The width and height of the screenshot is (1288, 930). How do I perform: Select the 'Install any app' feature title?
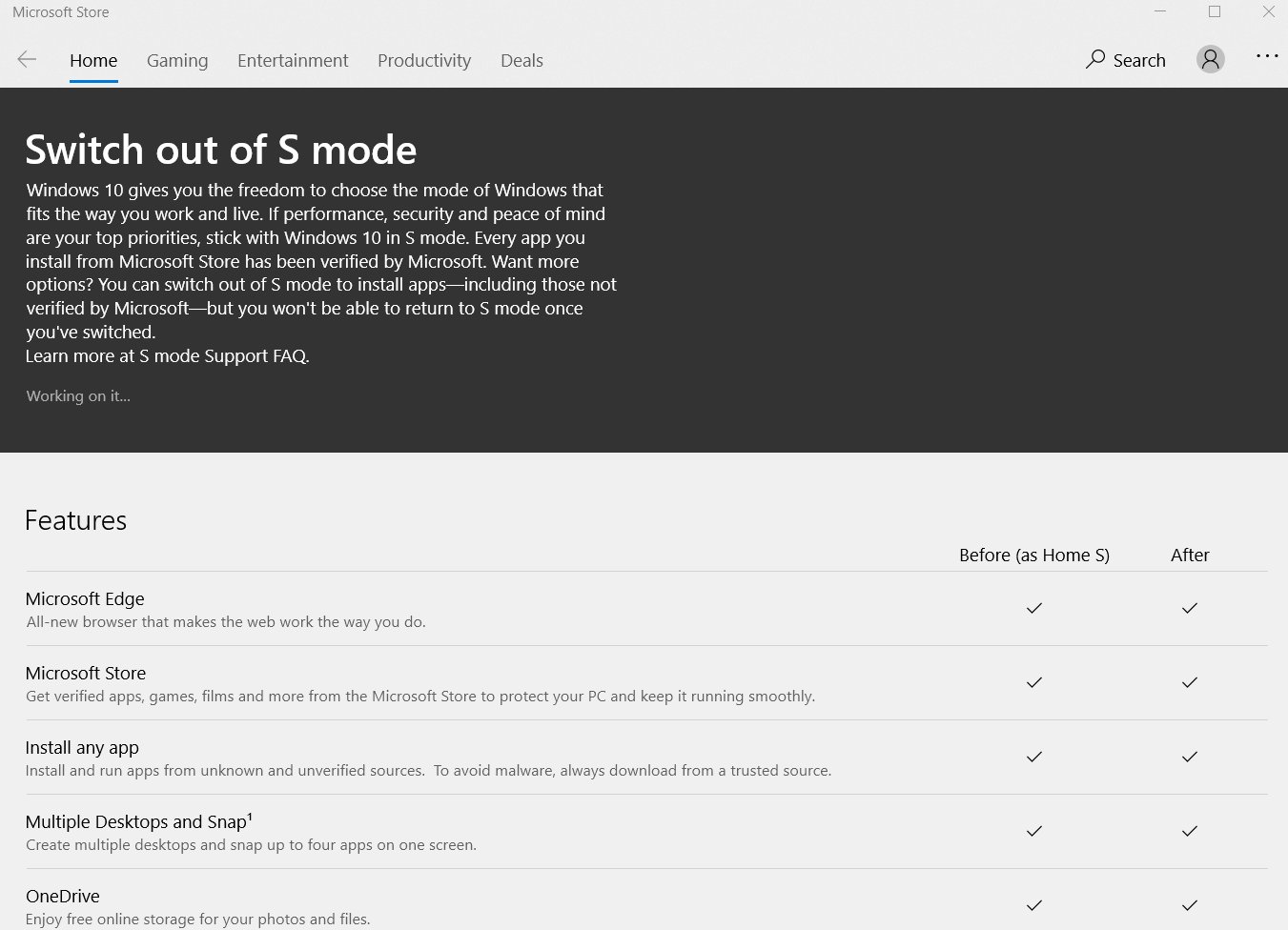pyautogui.click(x=82, y=748)
